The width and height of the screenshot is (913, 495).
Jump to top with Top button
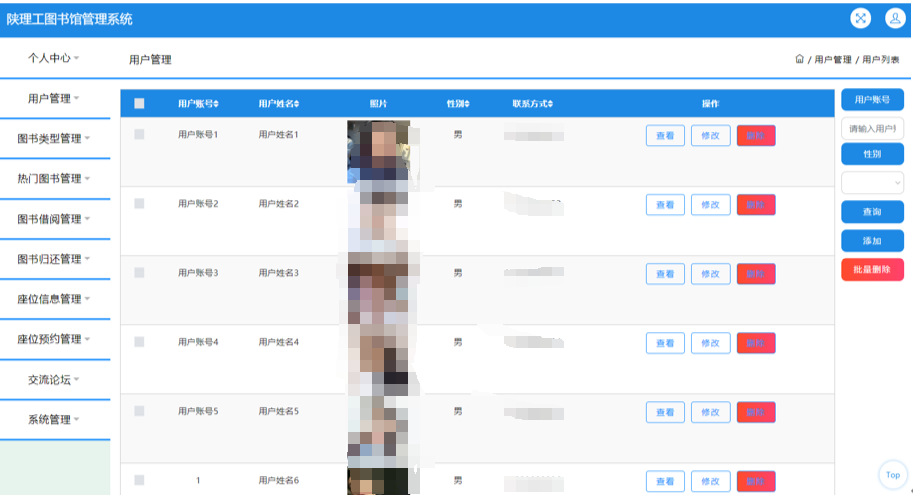(893, 475)
